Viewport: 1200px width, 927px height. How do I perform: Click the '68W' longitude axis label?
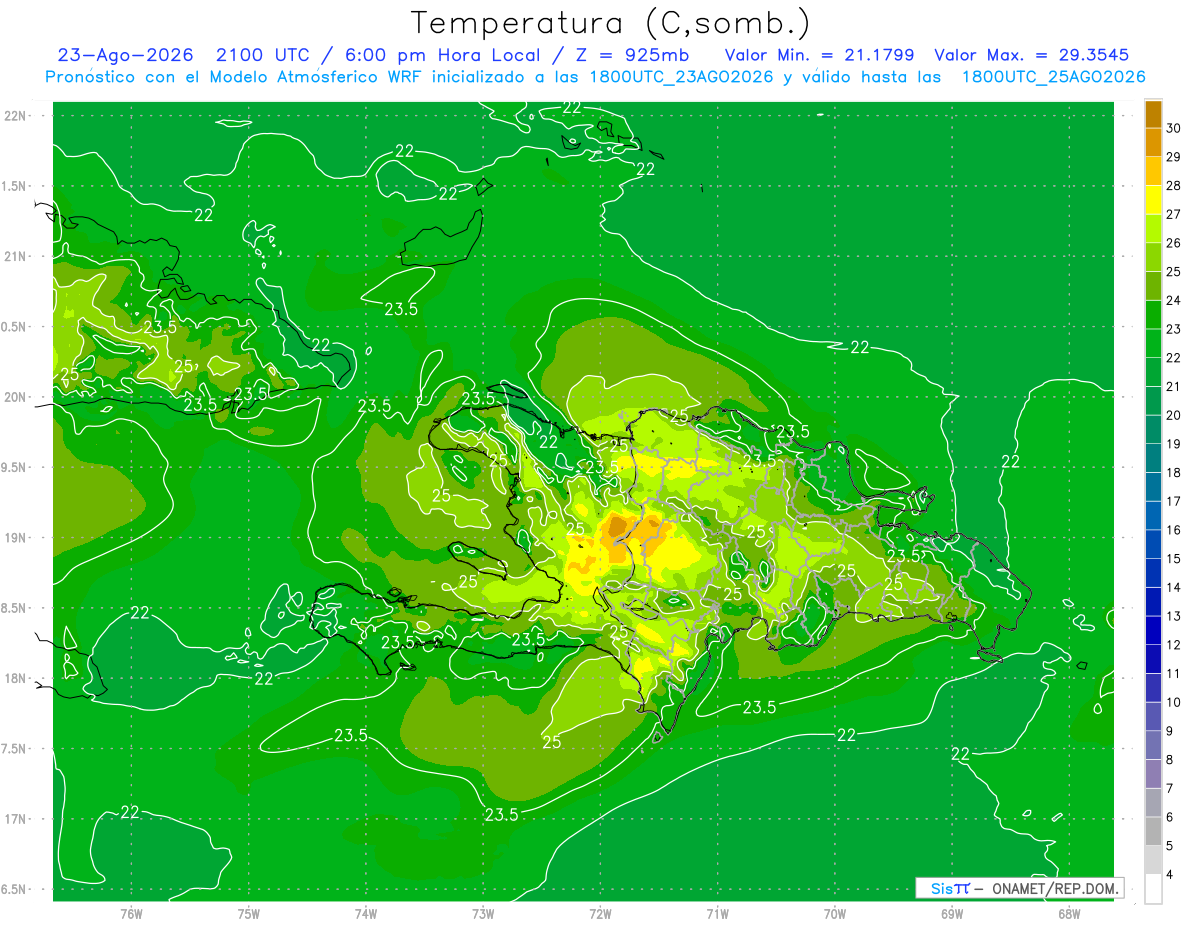[x=1069, y=914]
